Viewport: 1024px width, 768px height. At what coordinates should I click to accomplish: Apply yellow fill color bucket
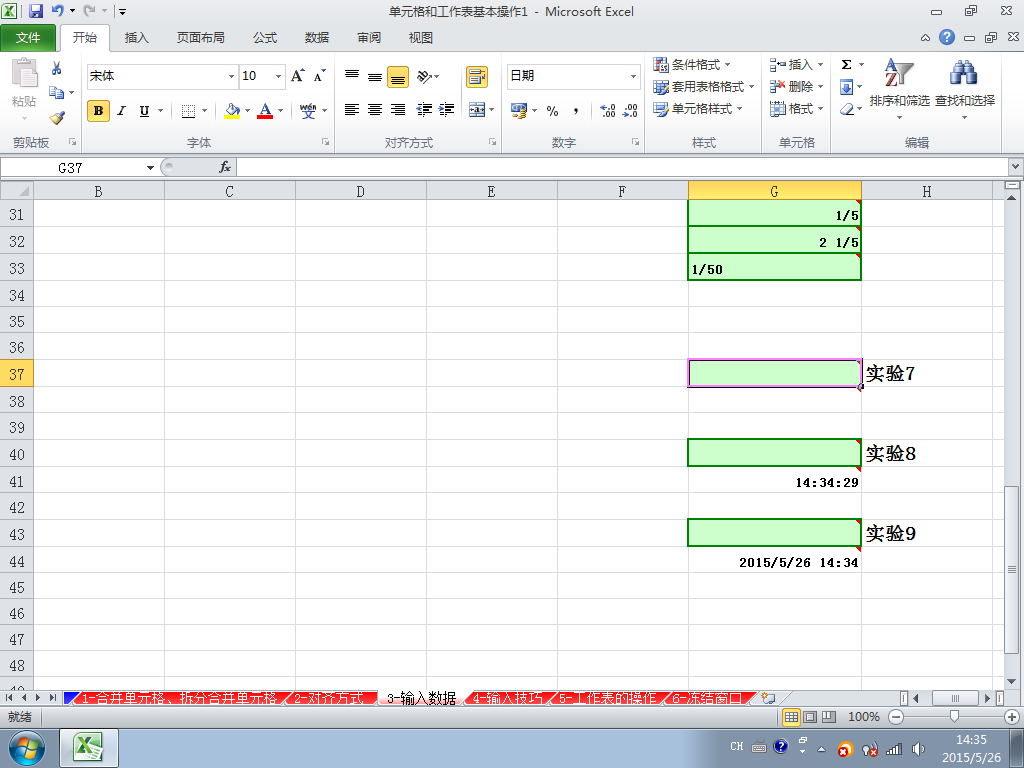[x=232, y=111]
